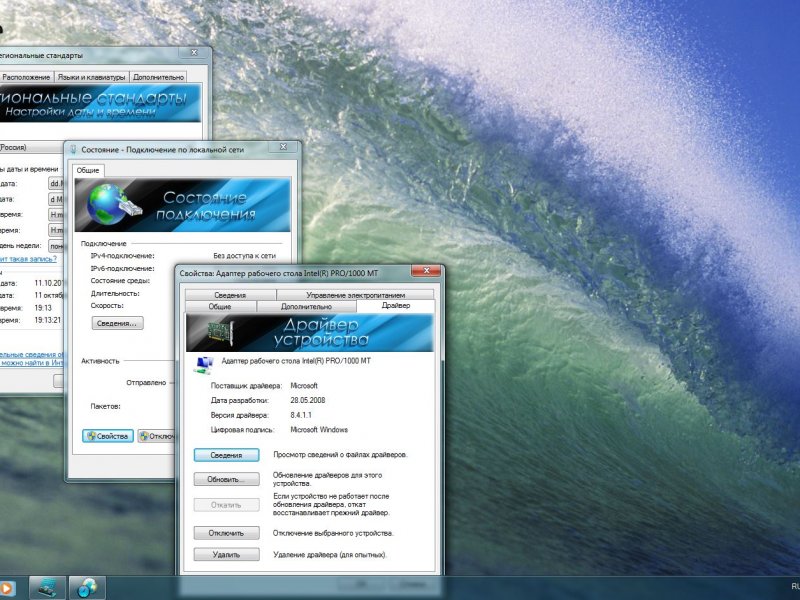Click the IPv6-подключение label
Viewport: 800px width, 600px height.
(122, 268)
